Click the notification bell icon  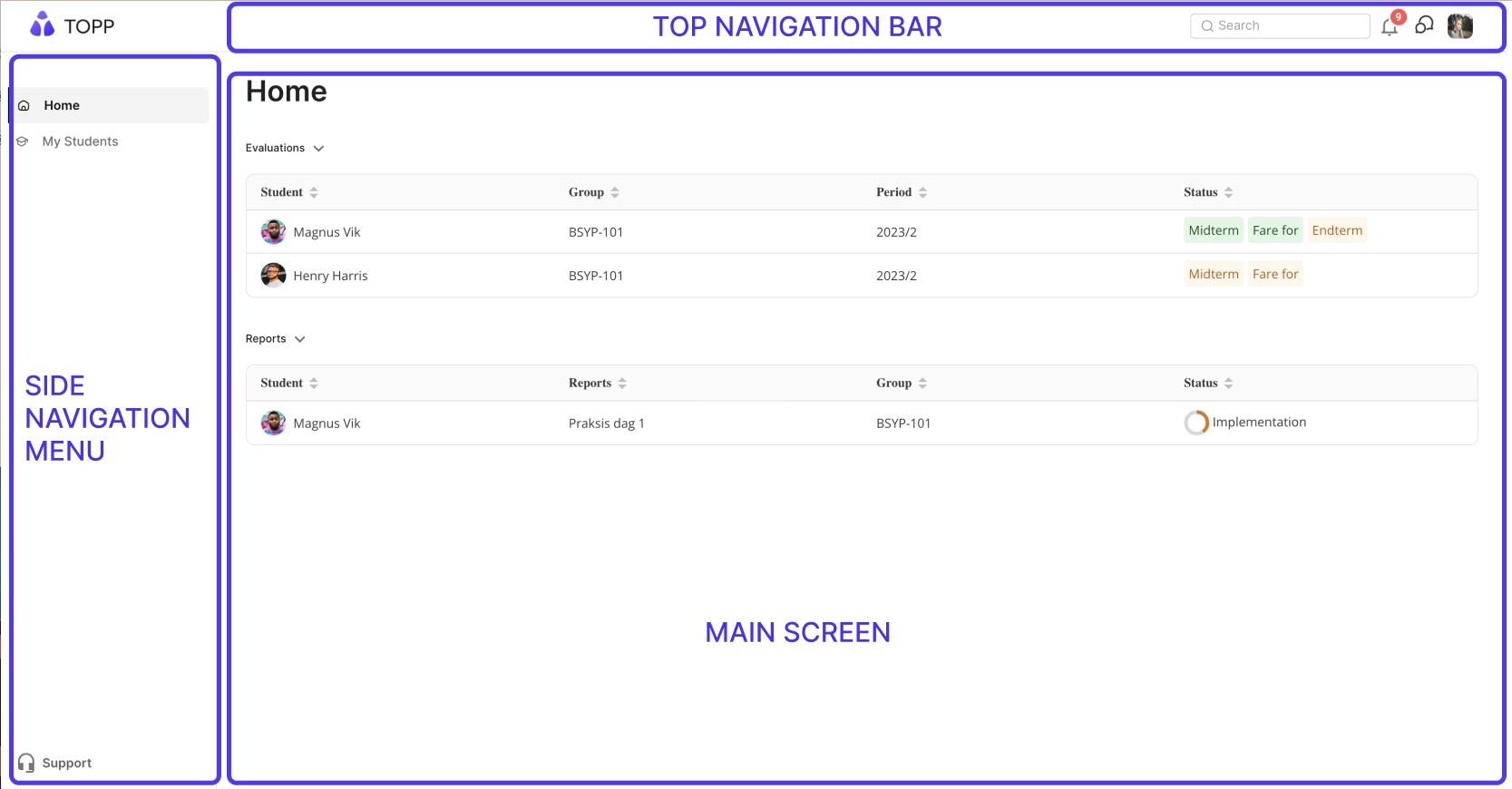[x=1389, y=27]
